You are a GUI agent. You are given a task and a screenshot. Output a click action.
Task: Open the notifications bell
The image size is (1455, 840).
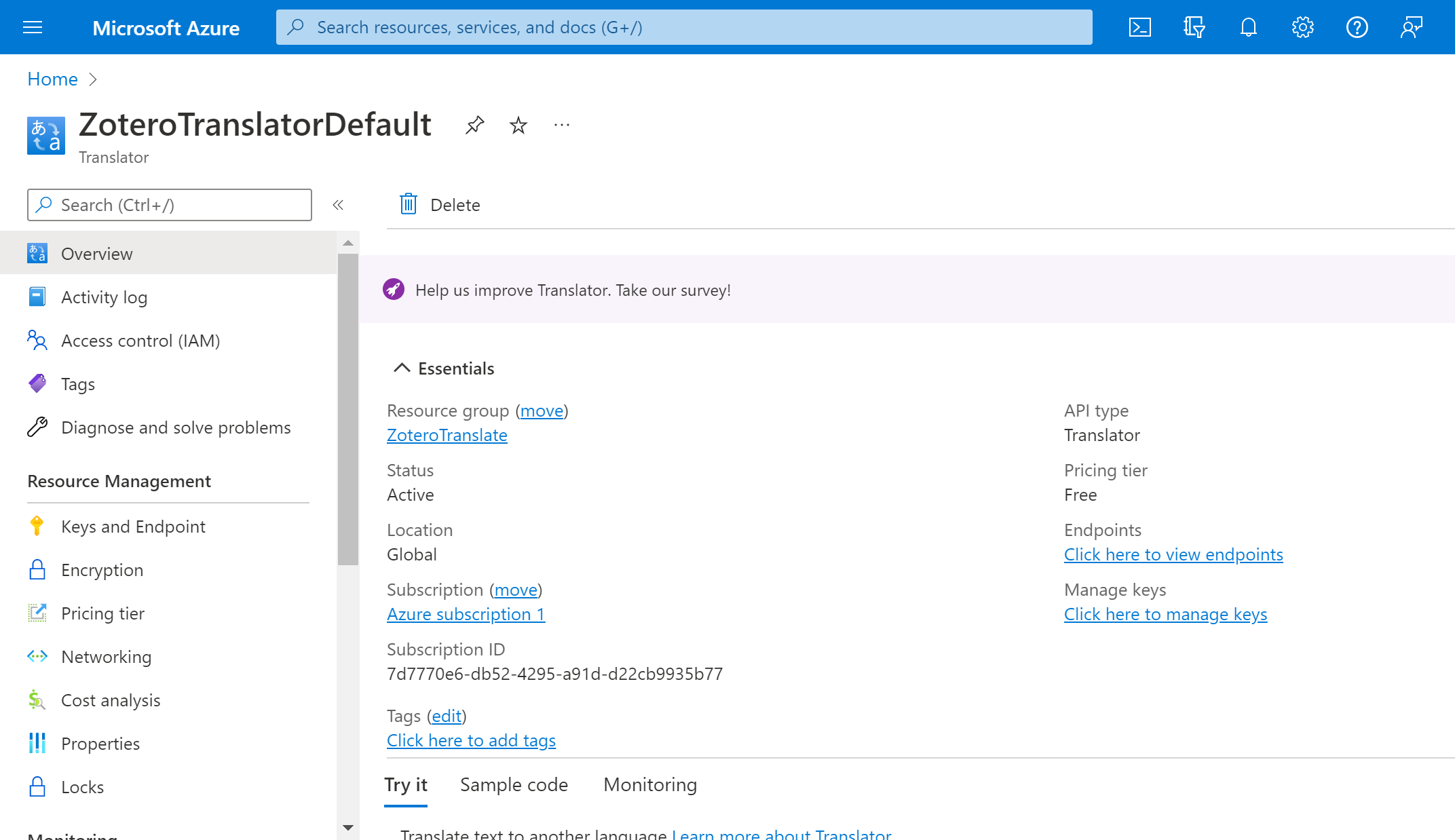click(1248, 27)
